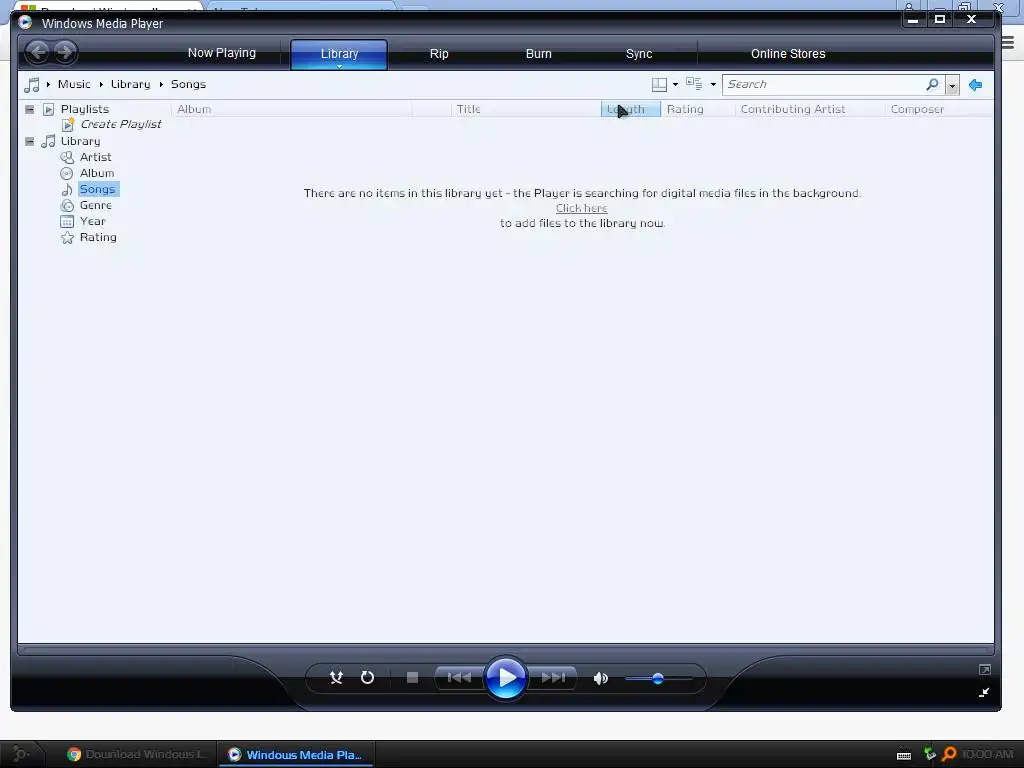Click into the Search field
This screenshot has height=768, width=1024.
(x=823, y=84)
